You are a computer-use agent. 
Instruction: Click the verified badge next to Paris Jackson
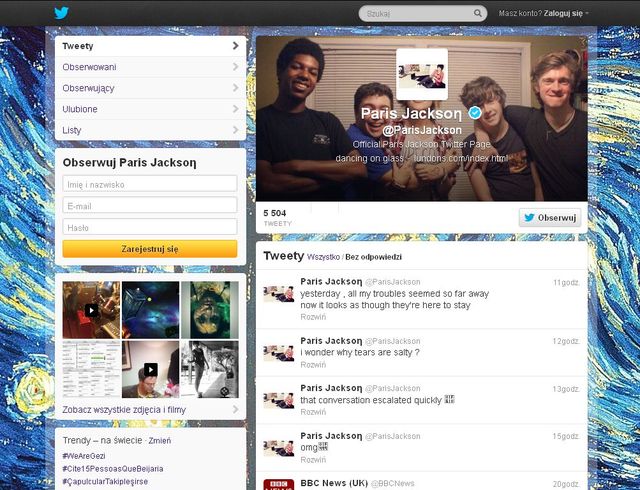point(476,113)
